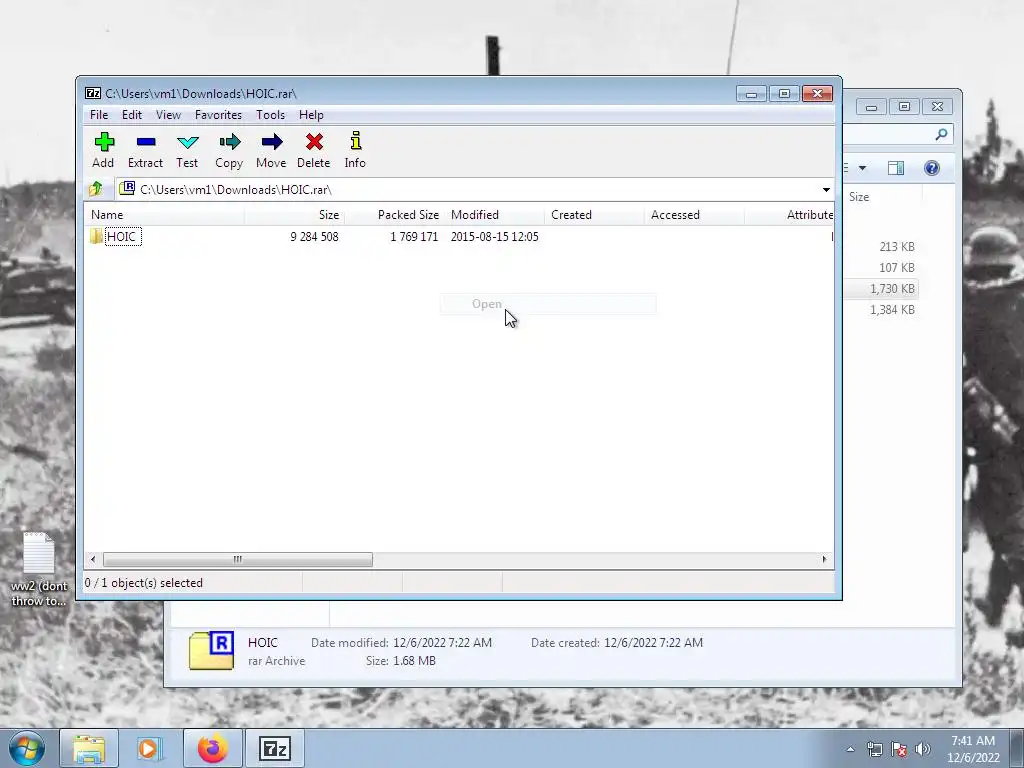Viewport: 1024px width, 768px height.
Task: Select the 1,384 KB row in Explorer
Action: [880, 310]
